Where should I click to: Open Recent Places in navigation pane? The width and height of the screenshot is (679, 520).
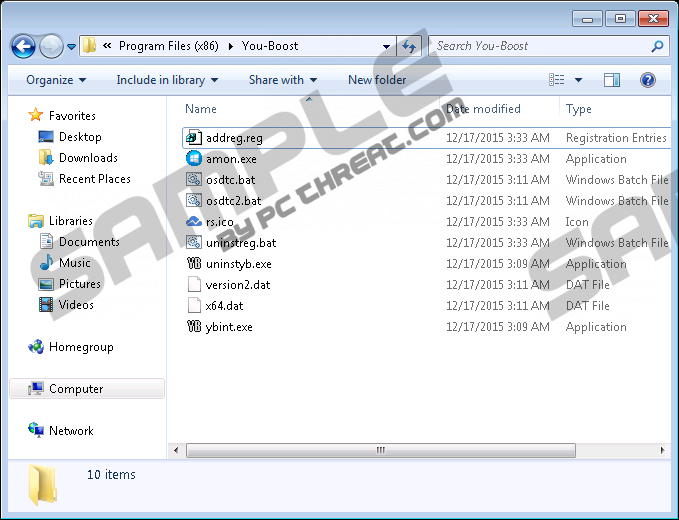pos(94,179)
